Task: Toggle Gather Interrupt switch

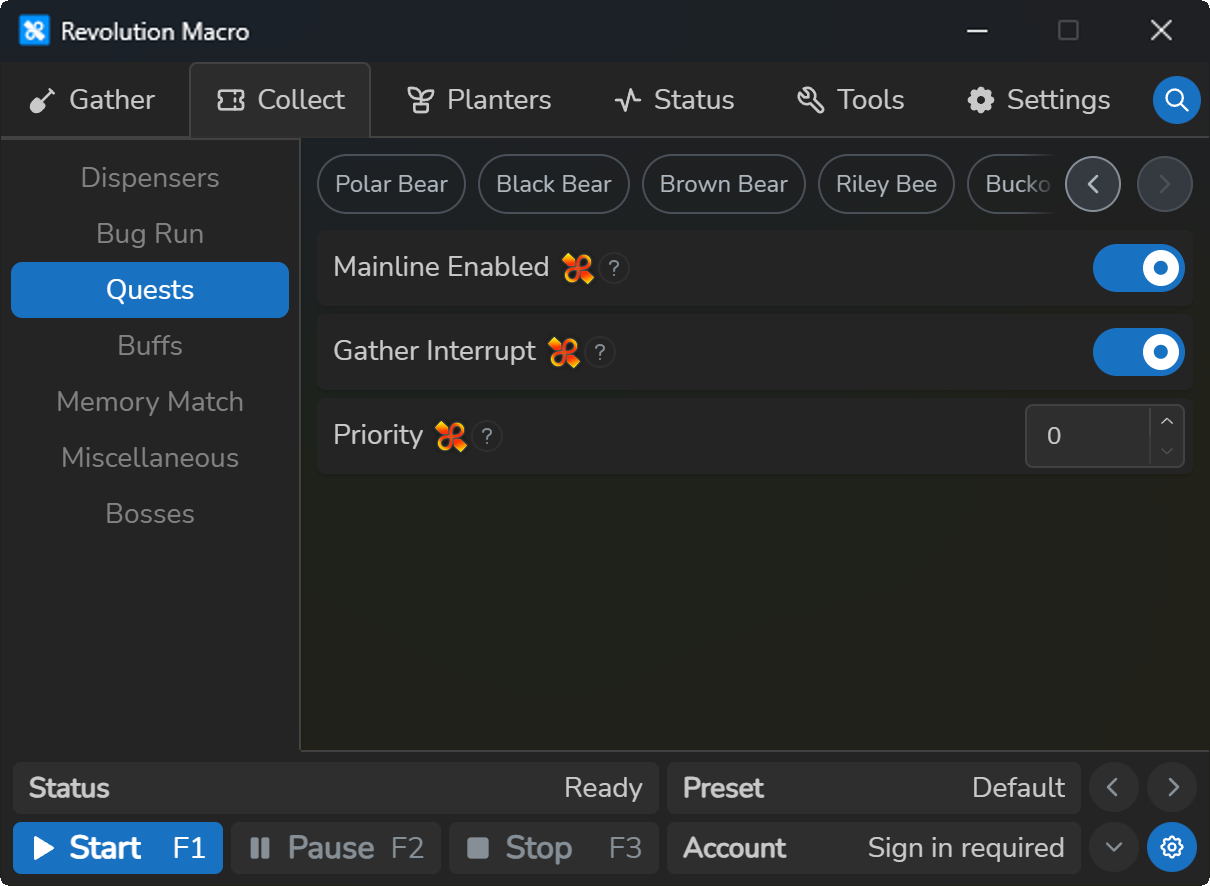Action: click(1139, 352)
